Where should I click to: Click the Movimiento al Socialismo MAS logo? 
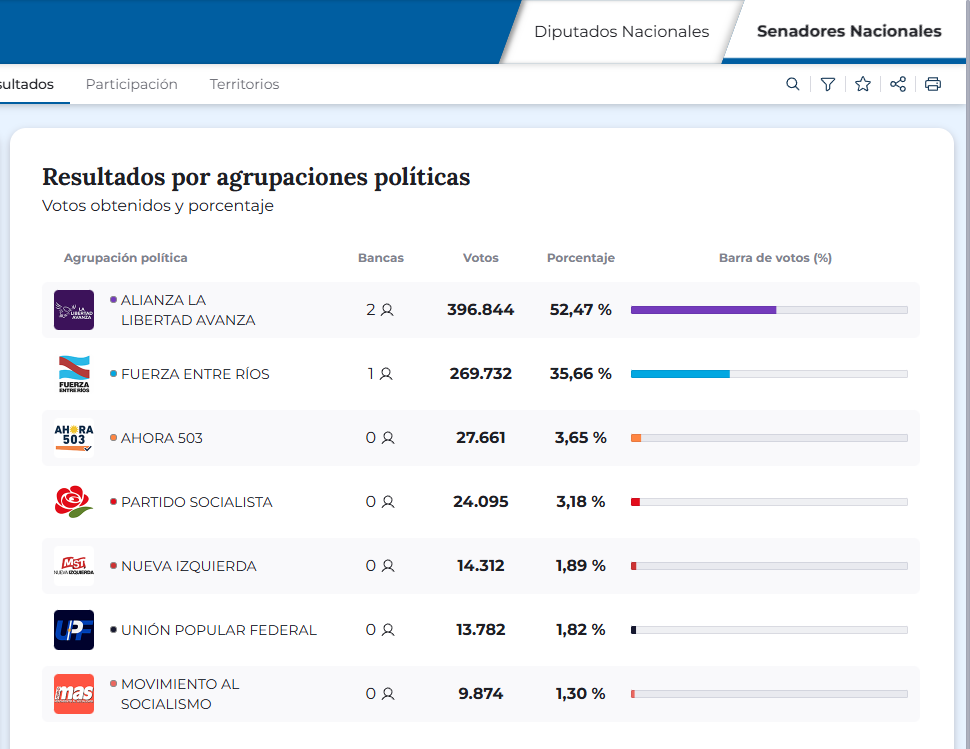pos(74,694)
